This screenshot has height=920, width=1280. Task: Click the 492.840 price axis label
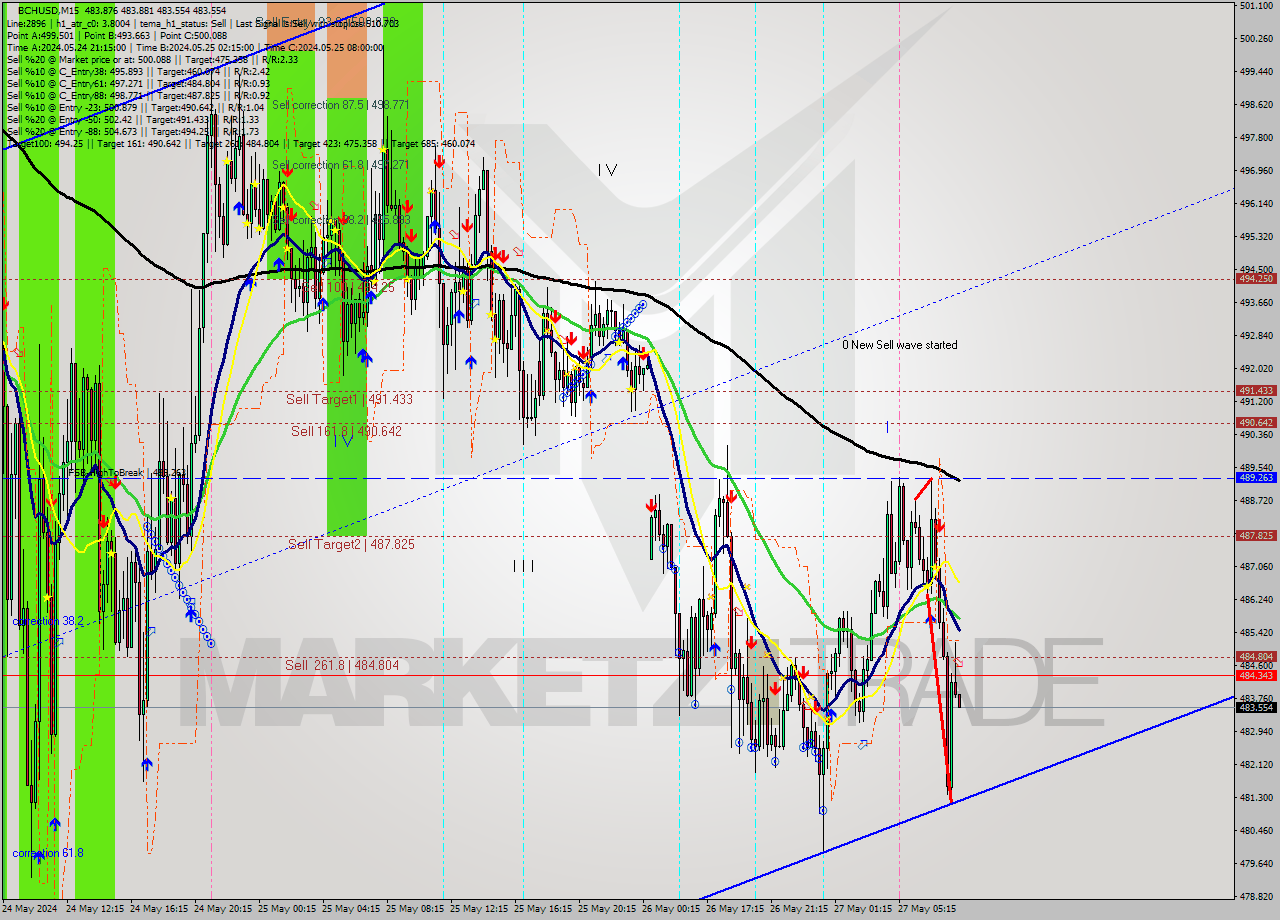[x=1255, y=335]
